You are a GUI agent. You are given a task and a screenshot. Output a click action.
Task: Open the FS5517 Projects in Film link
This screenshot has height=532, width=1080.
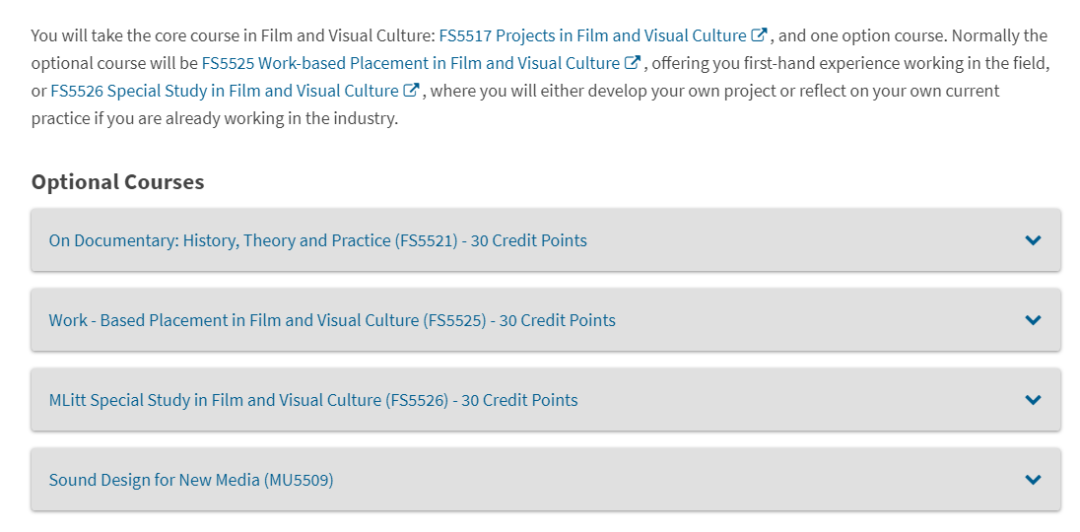pyautogui.click(x=592, y=36)
